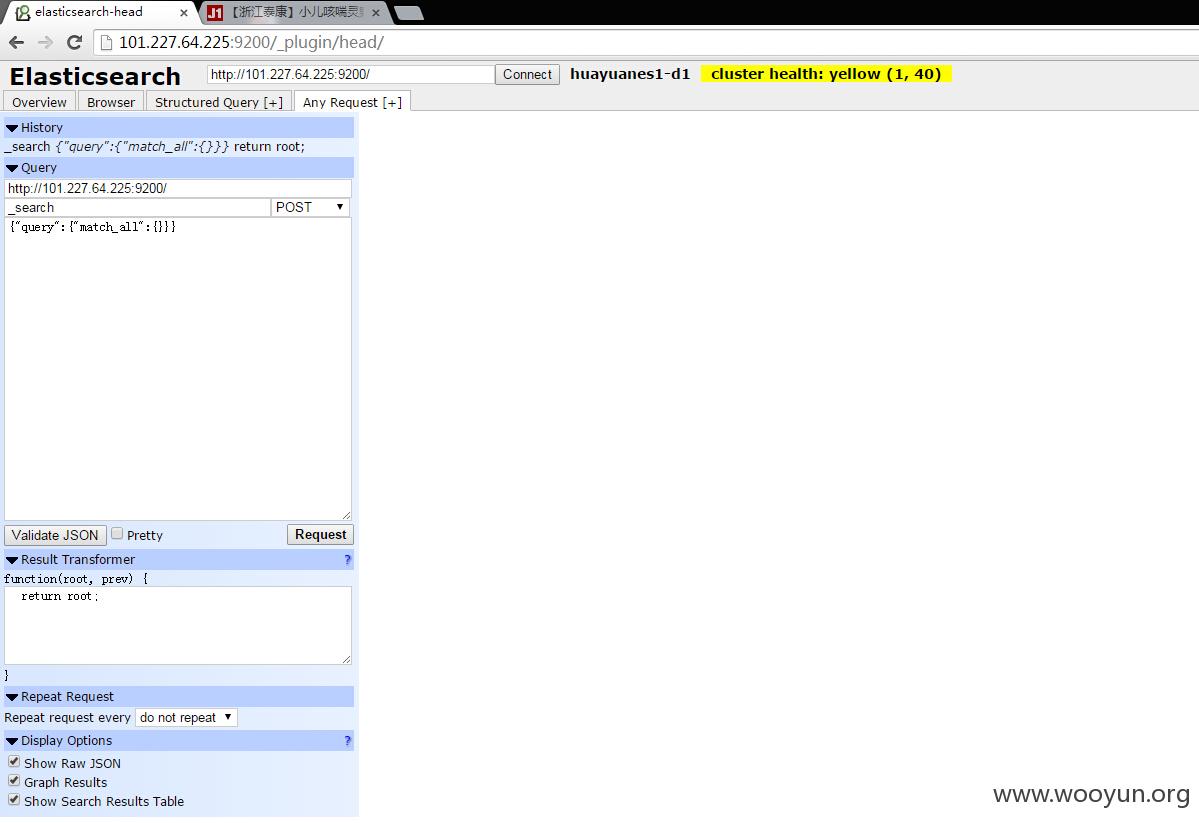Image resolution: width=1199 pixels, height=823 pixels.
Task: Open the Structured Query [+] tab
Action: (x=219, y=102)
